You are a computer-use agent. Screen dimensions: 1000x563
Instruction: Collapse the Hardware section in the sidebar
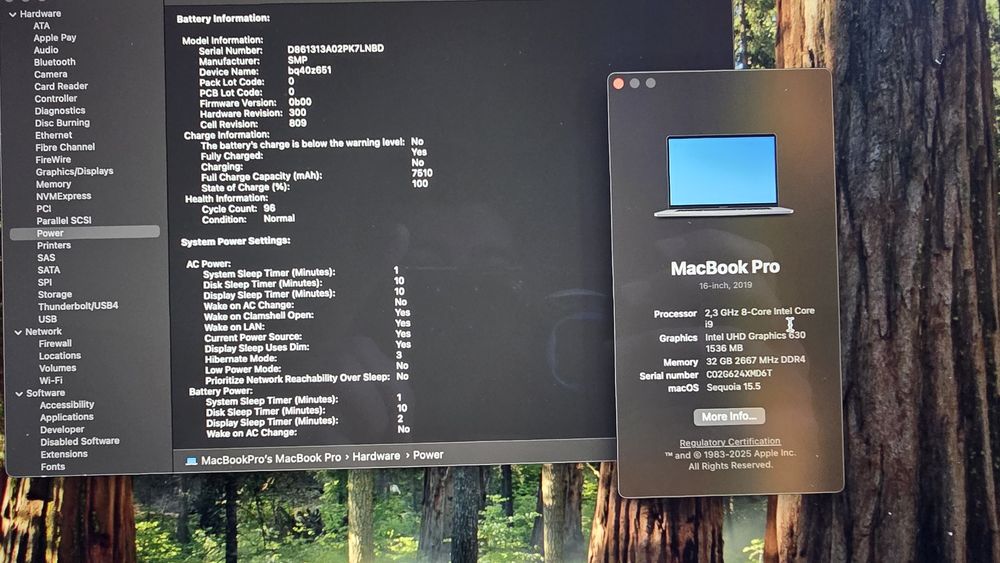(x=12, y=14)
